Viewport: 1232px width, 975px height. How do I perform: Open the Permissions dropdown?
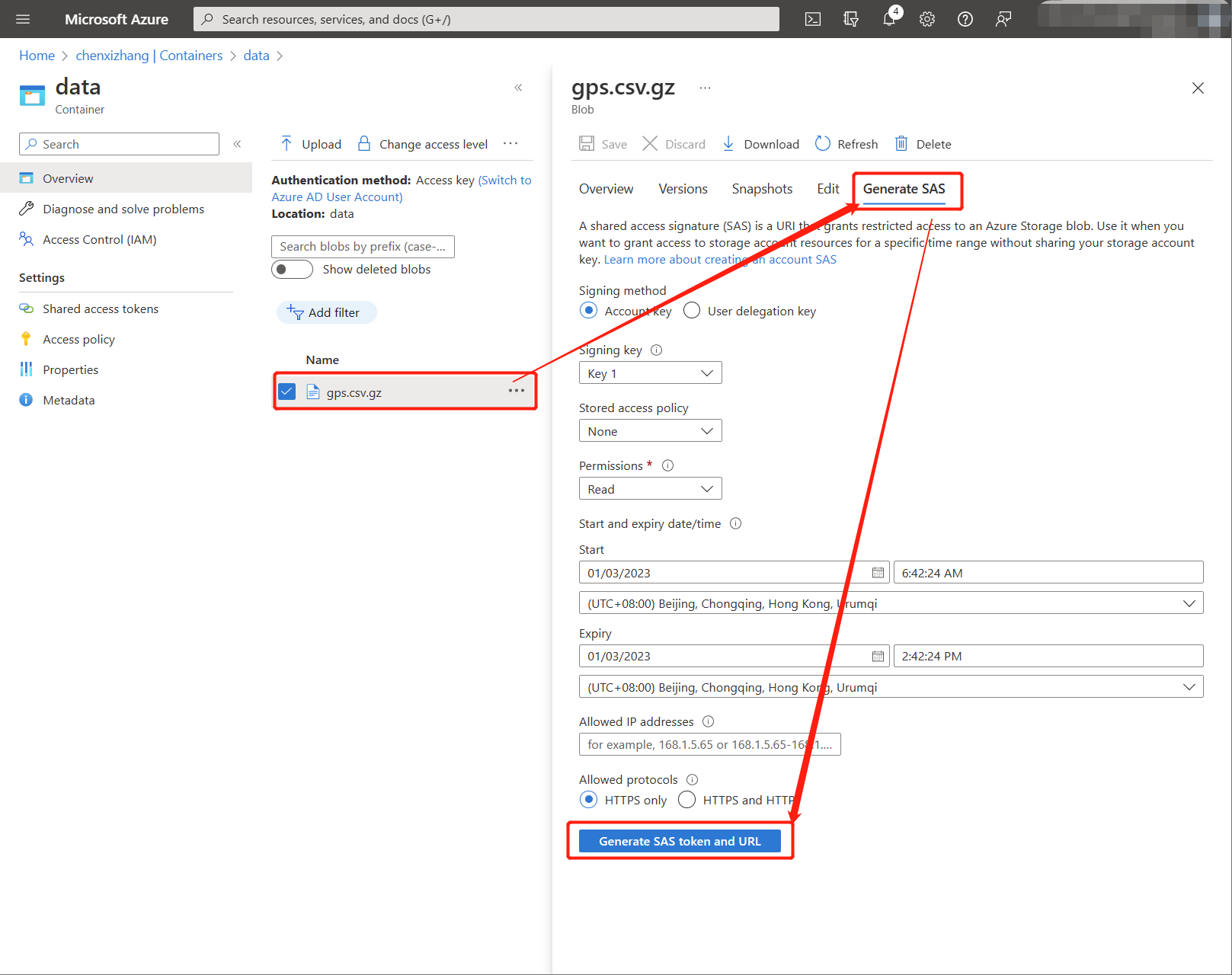tap(650, 489)
